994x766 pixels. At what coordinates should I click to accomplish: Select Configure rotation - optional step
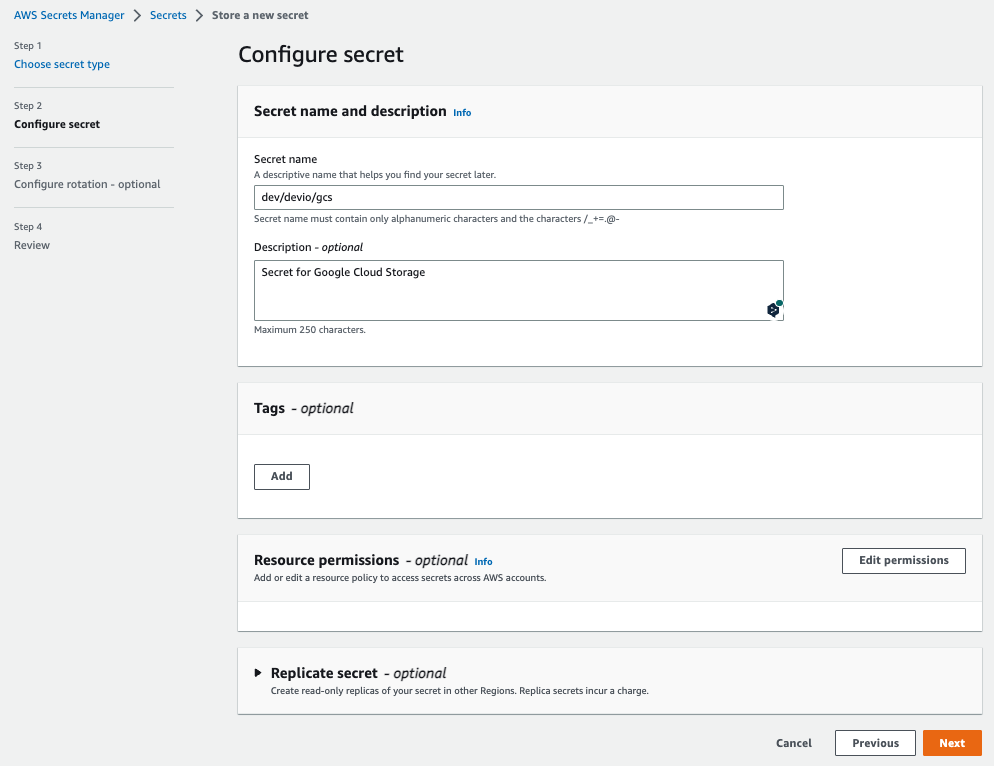tap(87, 185)
